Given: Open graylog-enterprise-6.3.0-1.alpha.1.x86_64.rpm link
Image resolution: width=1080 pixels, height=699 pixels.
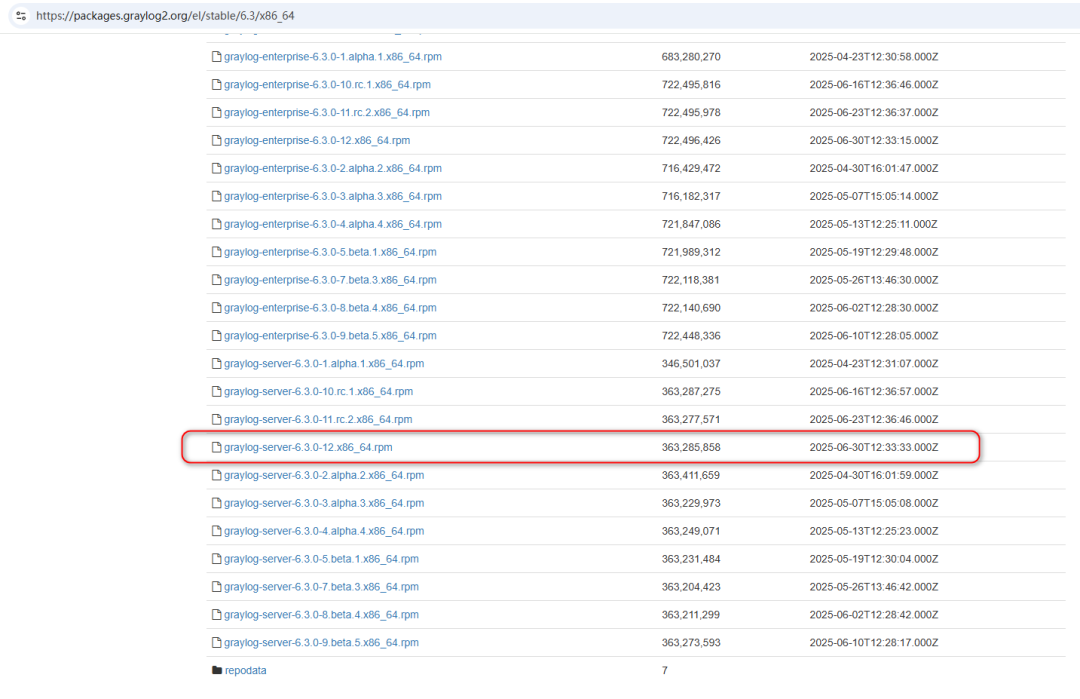Looking at the screenshot, I should pyautogui.click(x=333, y=56).
